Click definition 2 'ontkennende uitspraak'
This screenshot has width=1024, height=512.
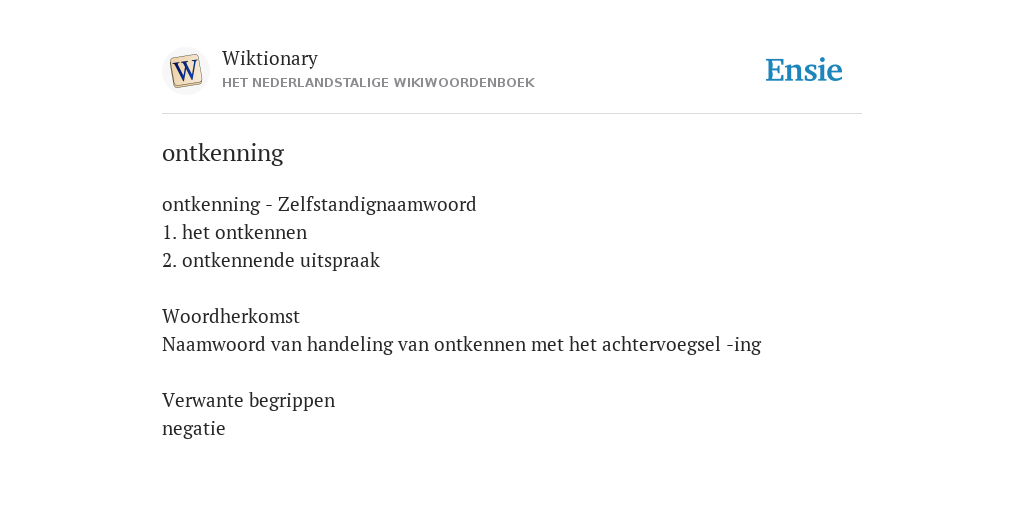tap(270, 261)
